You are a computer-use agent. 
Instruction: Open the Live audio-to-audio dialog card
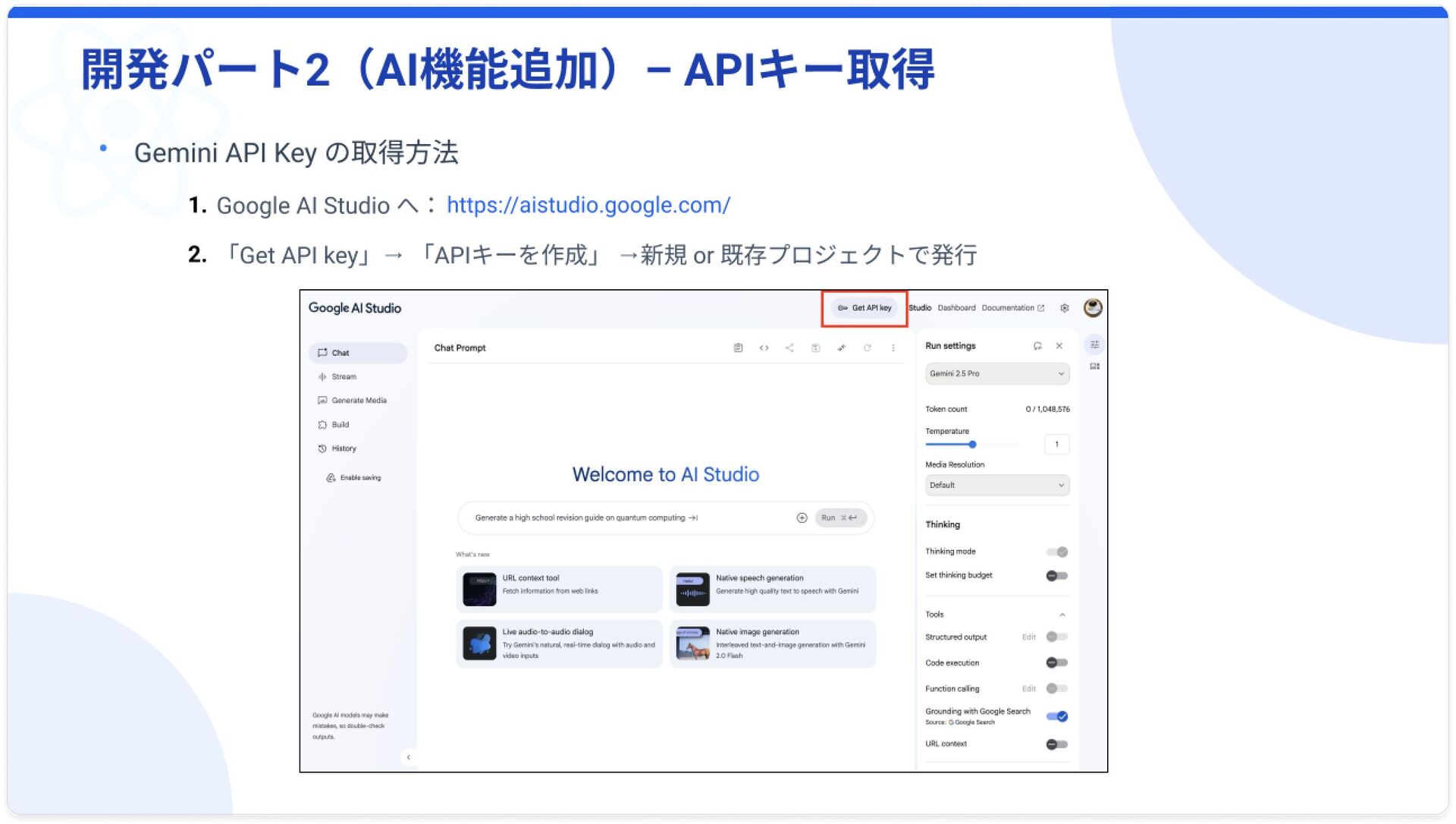coord(559,643)
